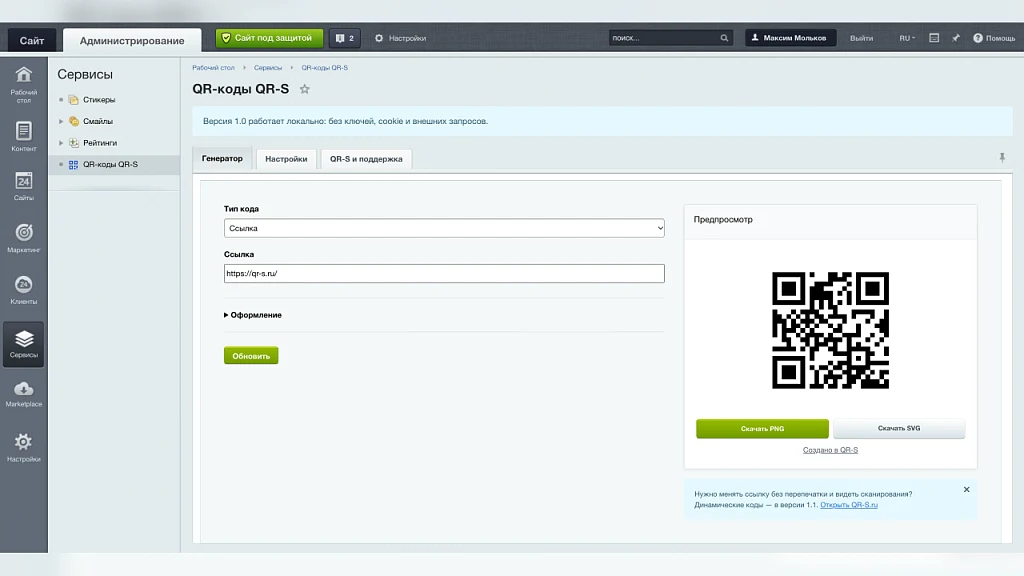Switch to the Генератор tab
The image size is (1024, 576).
222,159
